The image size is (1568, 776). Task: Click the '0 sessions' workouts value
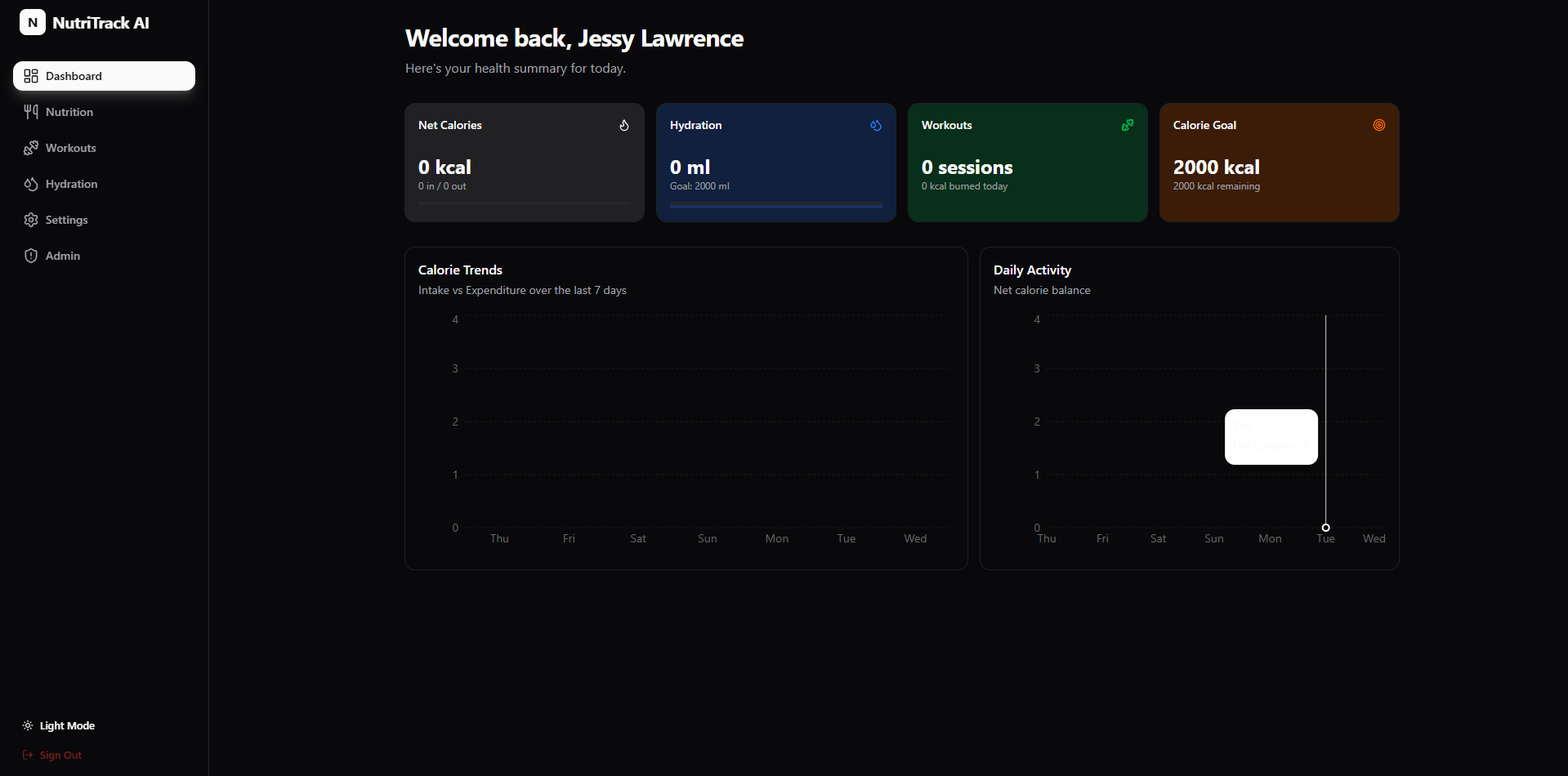tap(967, 167)
